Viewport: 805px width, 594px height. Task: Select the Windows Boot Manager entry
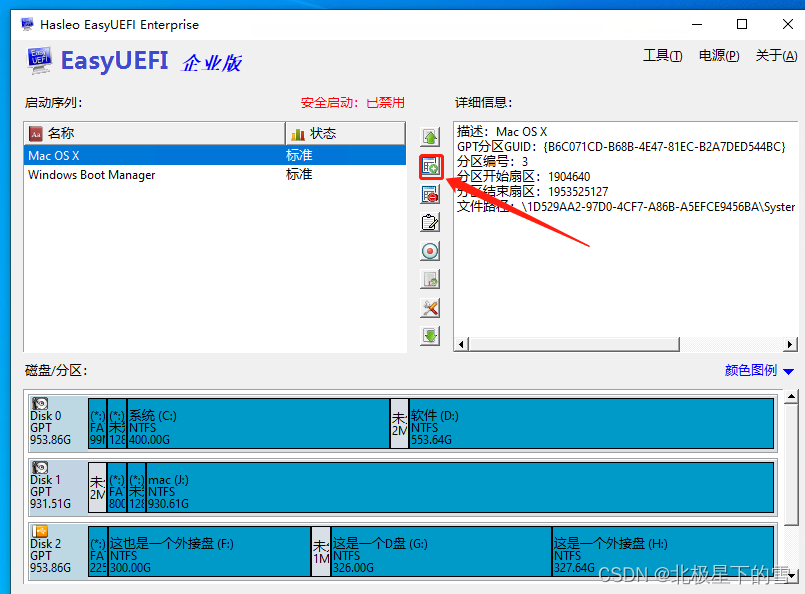[215, 175]
